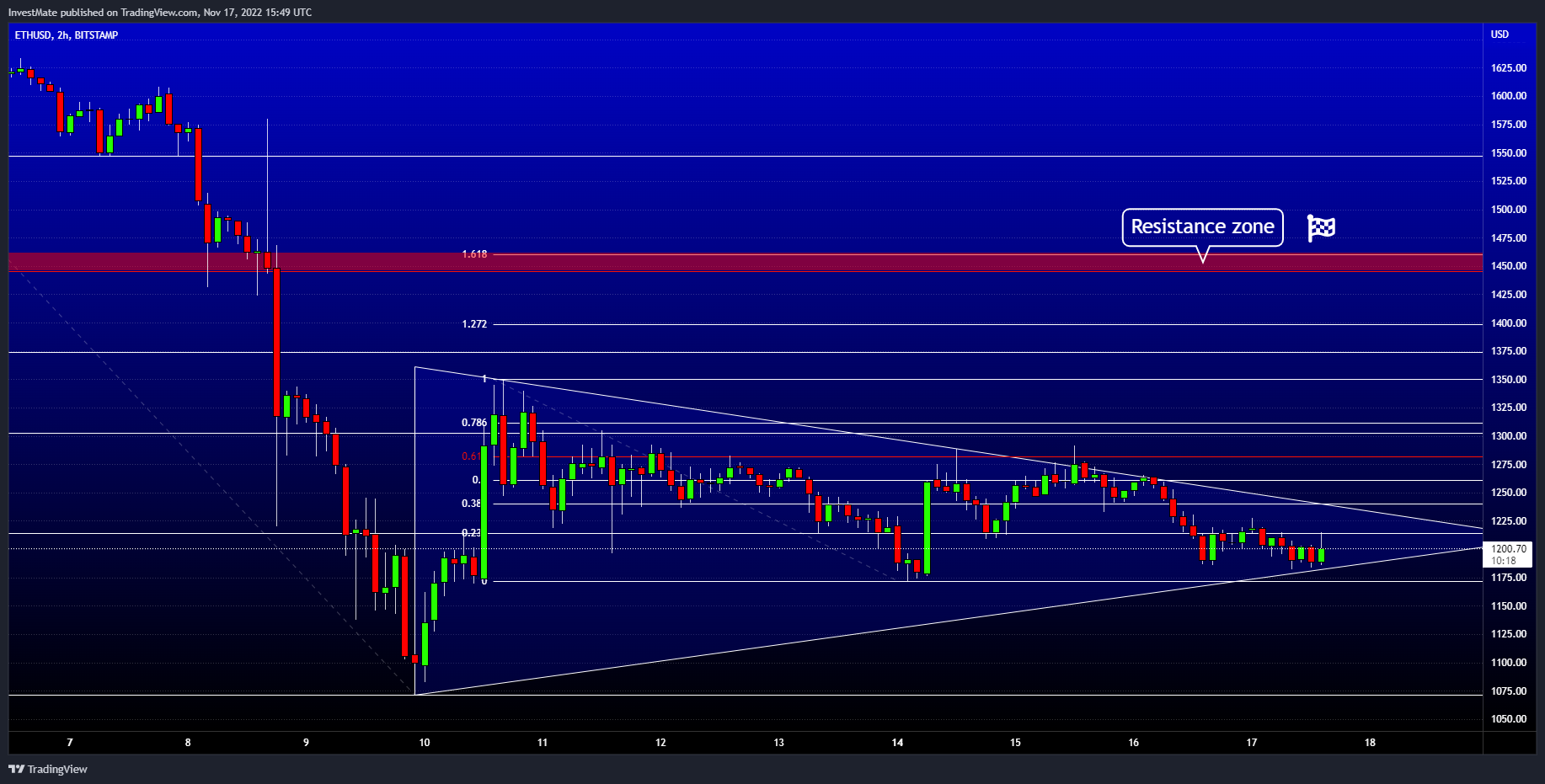Select the 0.786 Fibonacci level label
Viewport: 1545px width, 784px height.
pos(473,423)
